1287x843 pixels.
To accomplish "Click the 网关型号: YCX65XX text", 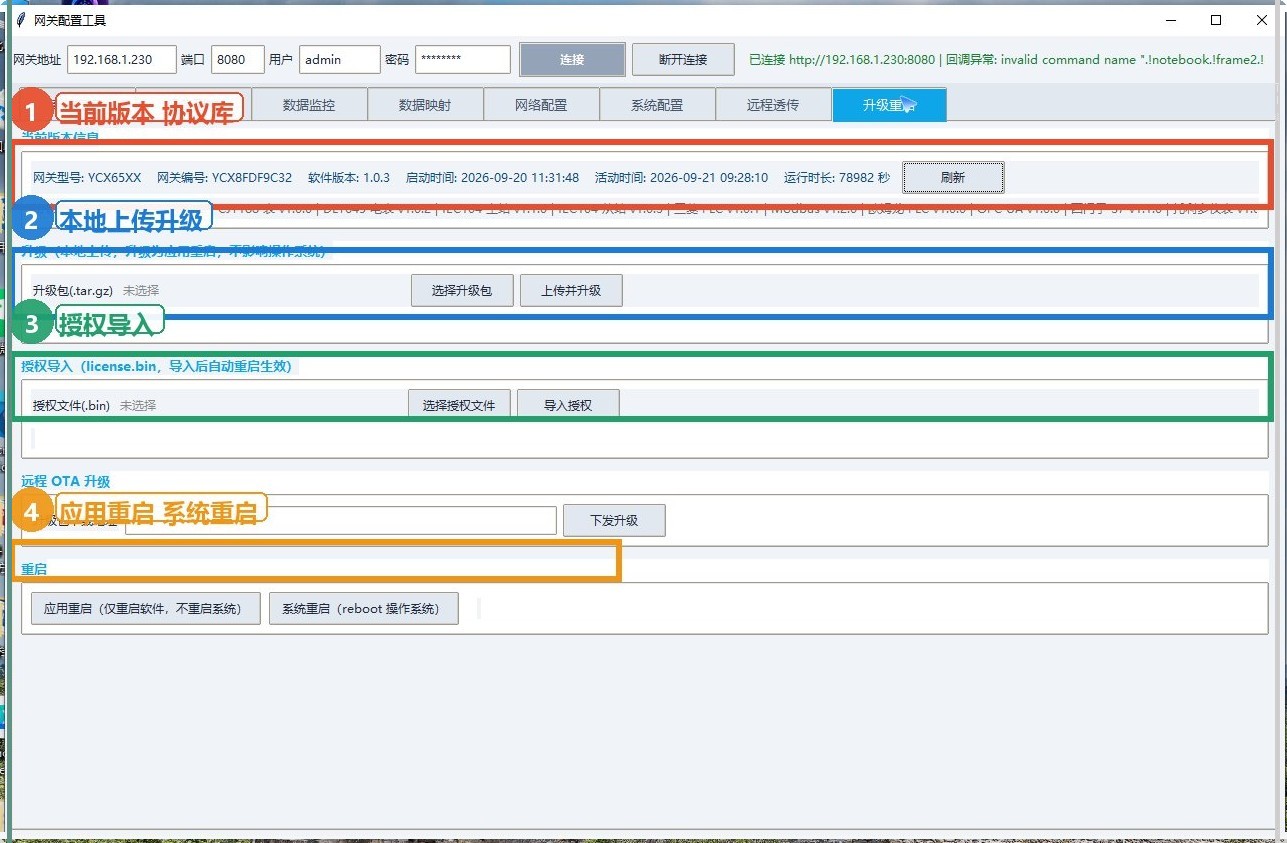I will (x=87, y=178).
